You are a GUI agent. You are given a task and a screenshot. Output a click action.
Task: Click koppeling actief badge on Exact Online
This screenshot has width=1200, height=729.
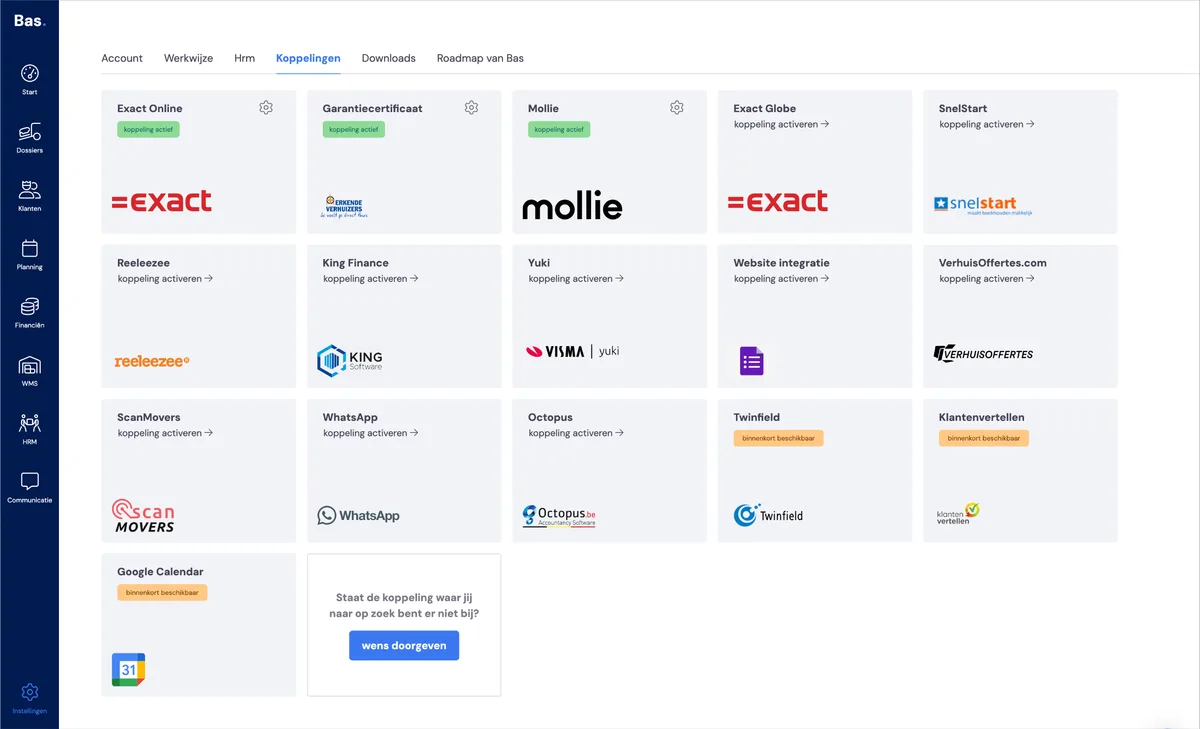click(148, 129)
